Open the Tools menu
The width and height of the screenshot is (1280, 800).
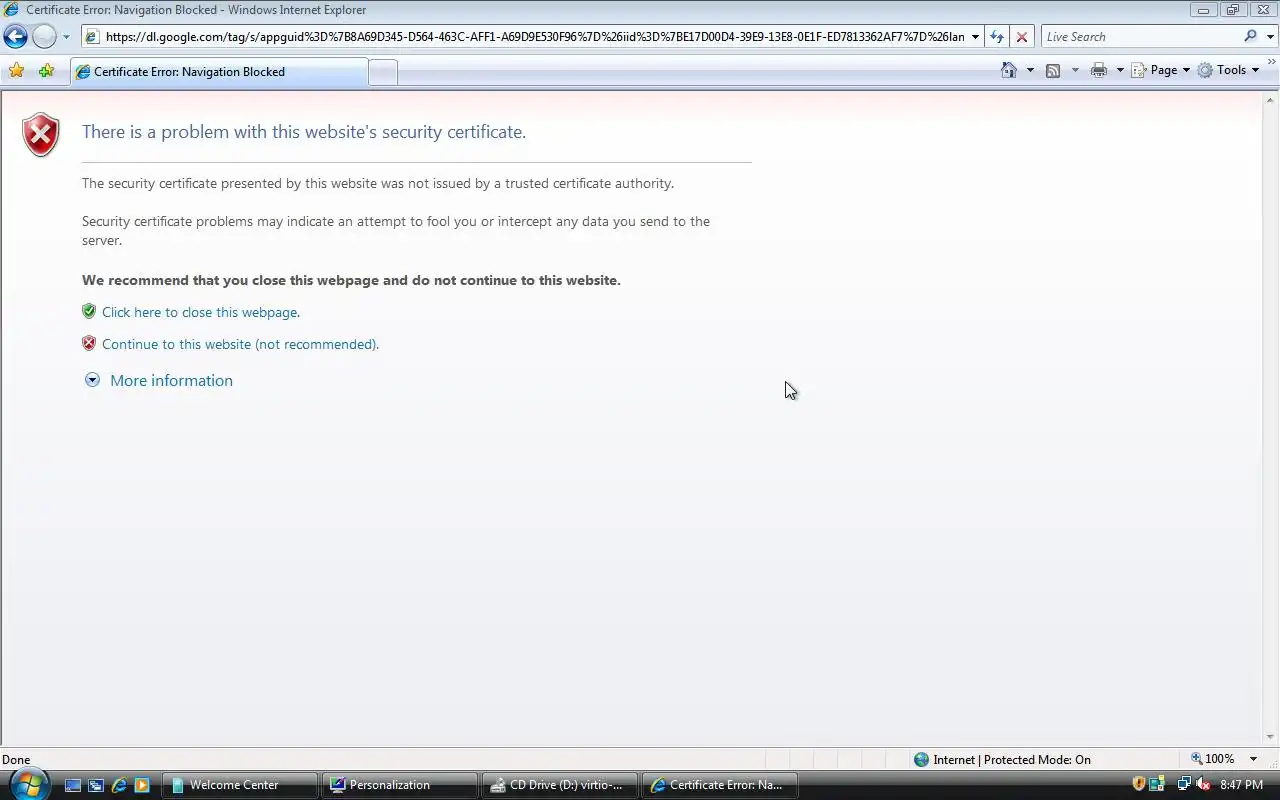pos(1228,70)
